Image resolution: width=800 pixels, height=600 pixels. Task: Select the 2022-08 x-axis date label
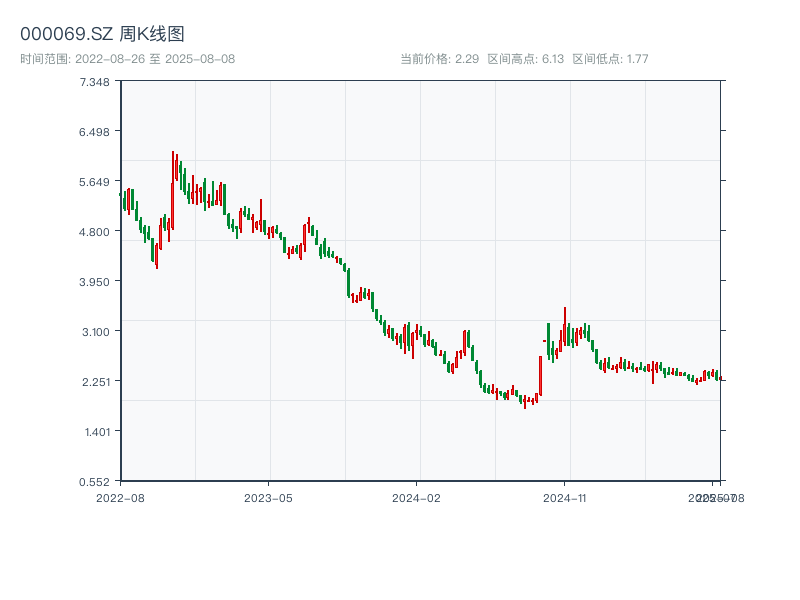(x=120, y=497)
